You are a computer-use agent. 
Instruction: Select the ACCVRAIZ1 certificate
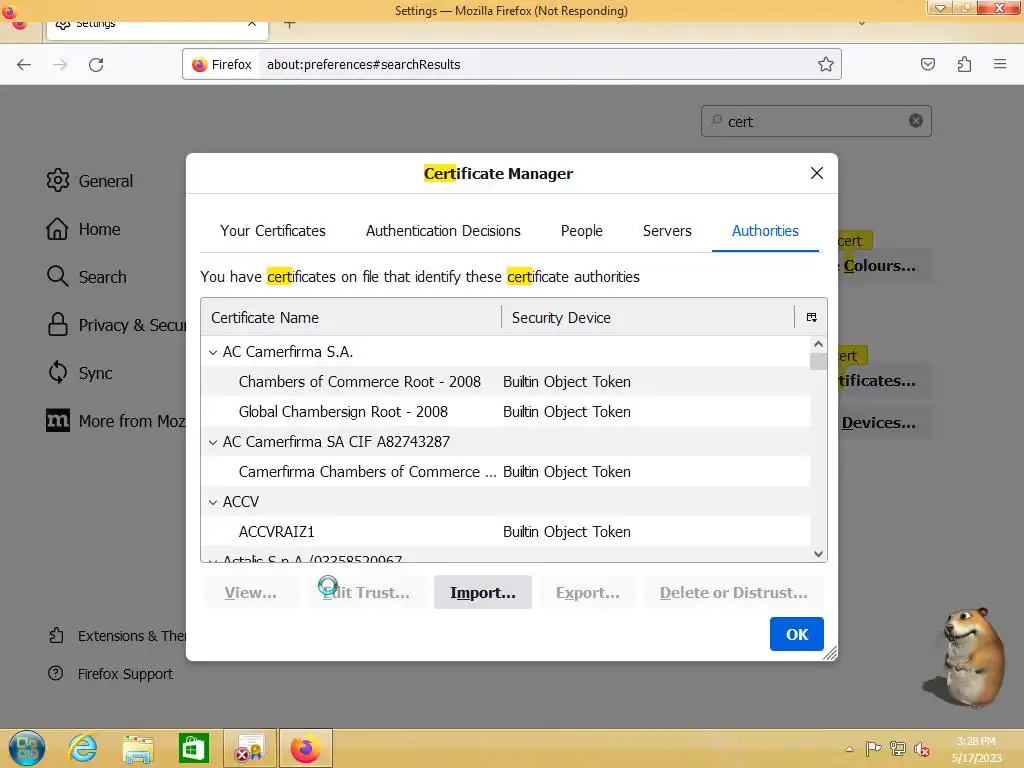tap(505, 532)
